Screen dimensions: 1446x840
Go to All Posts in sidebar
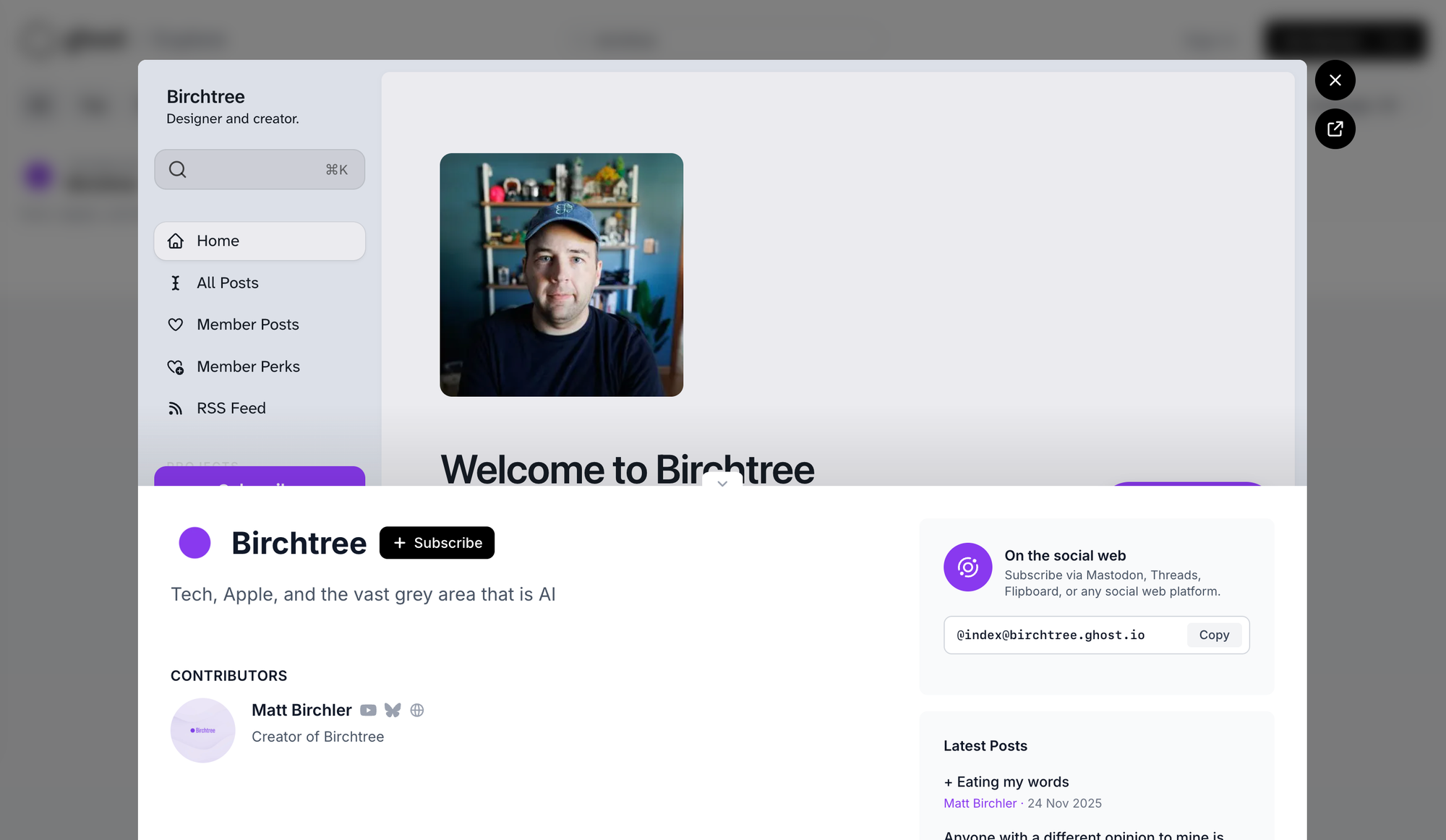[227, 283]
